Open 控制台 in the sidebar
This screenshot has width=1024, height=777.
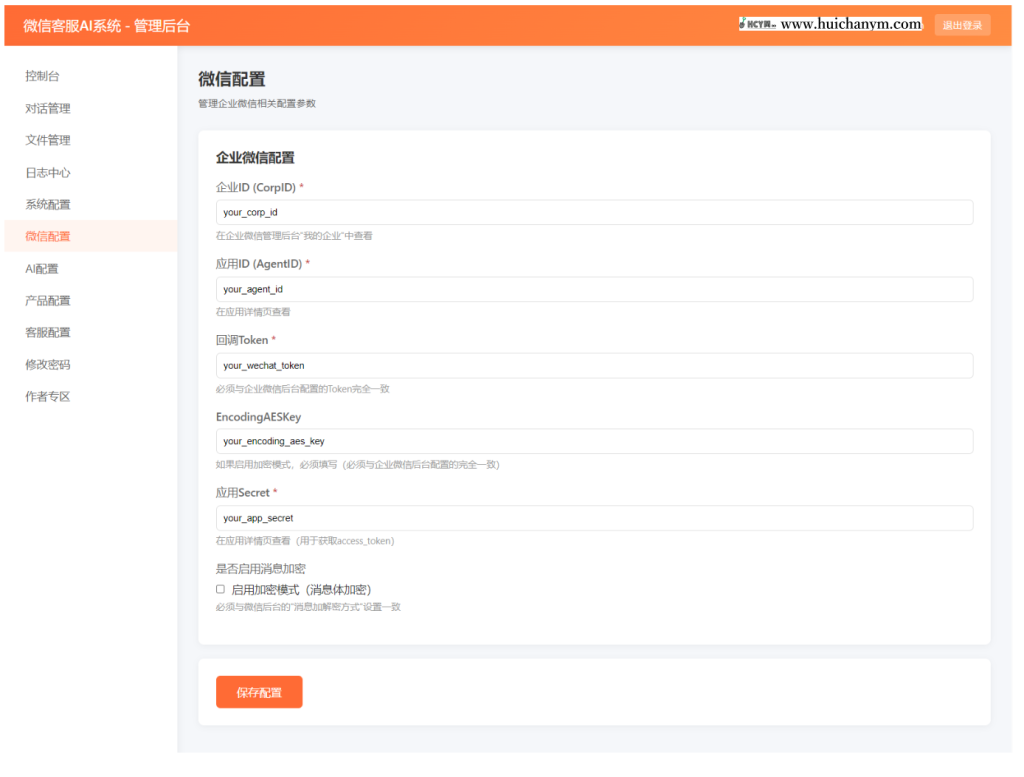(42, 76)
